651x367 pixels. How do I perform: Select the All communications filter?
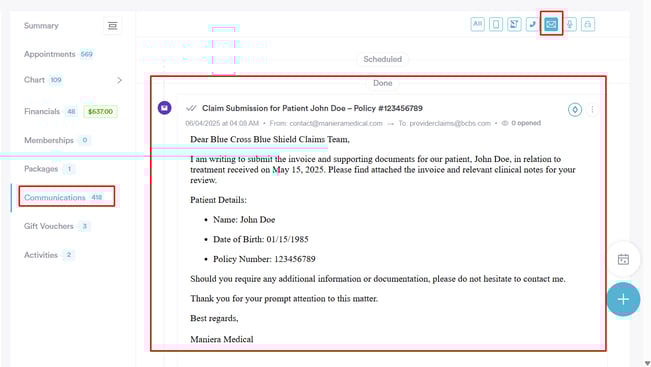point(477,24)
